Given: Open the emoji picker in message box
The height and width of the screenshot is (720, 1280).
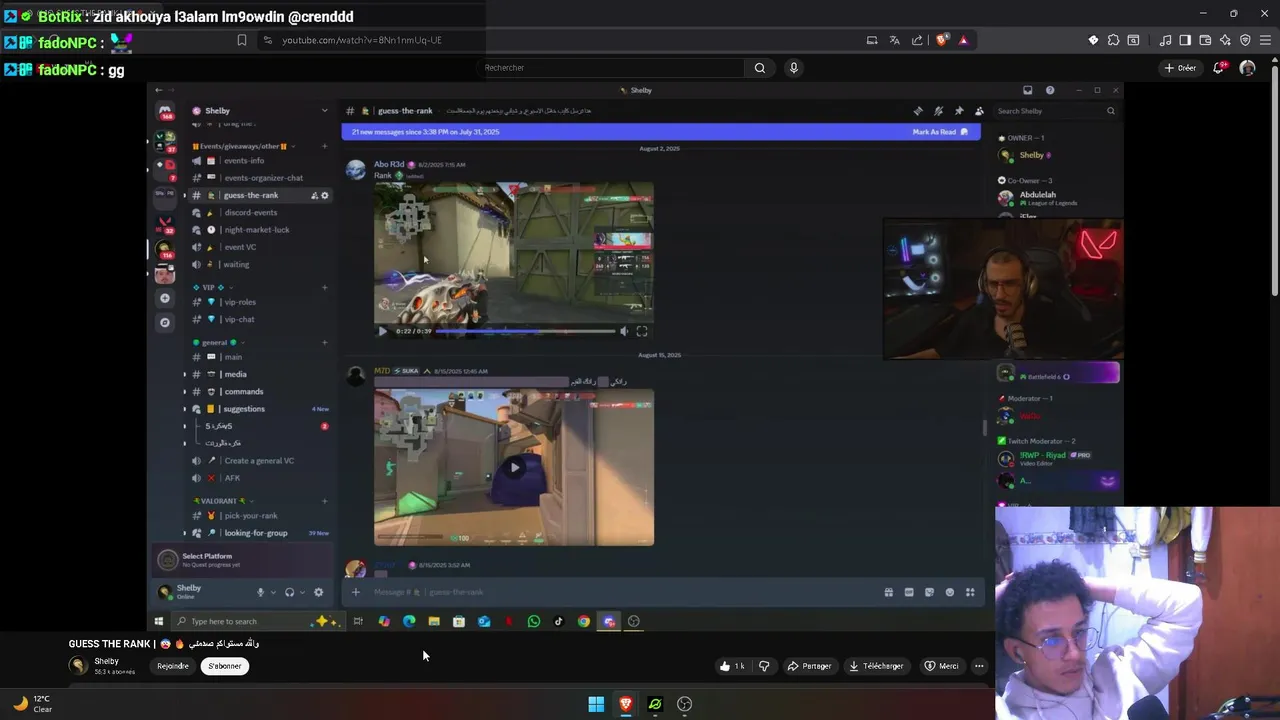Looking at the screenshot, I should click(x=950, y=592).
